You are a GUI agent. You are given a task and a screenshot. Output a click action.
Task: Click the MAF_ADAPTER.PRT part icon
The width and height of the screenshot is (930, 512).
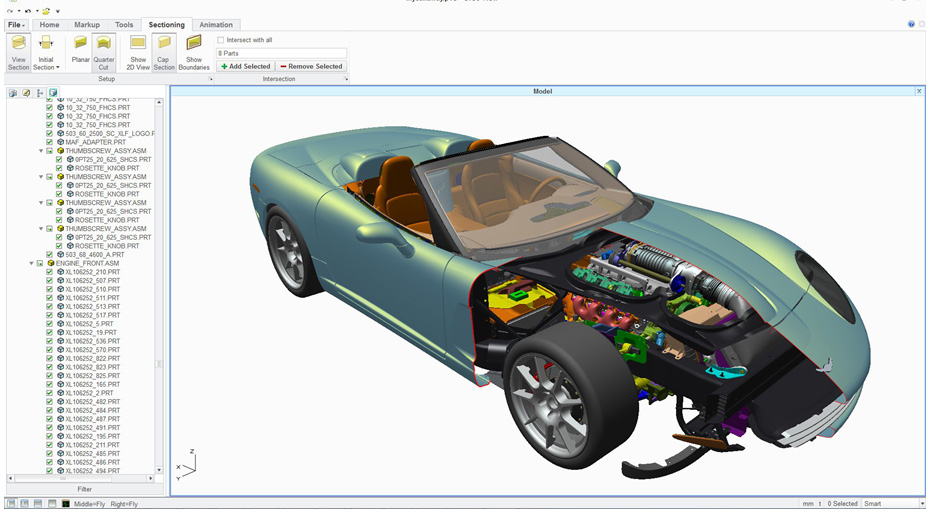tap(60, 142)
